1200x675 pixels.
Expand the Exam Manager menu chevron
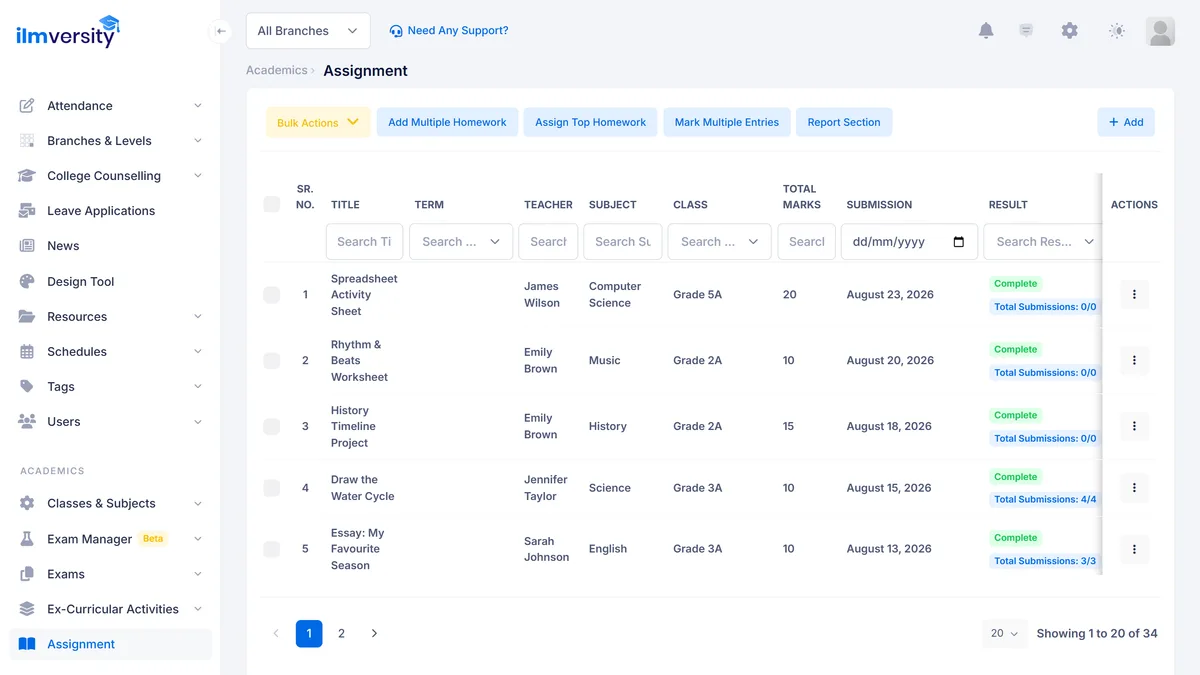tap(198, 539)
